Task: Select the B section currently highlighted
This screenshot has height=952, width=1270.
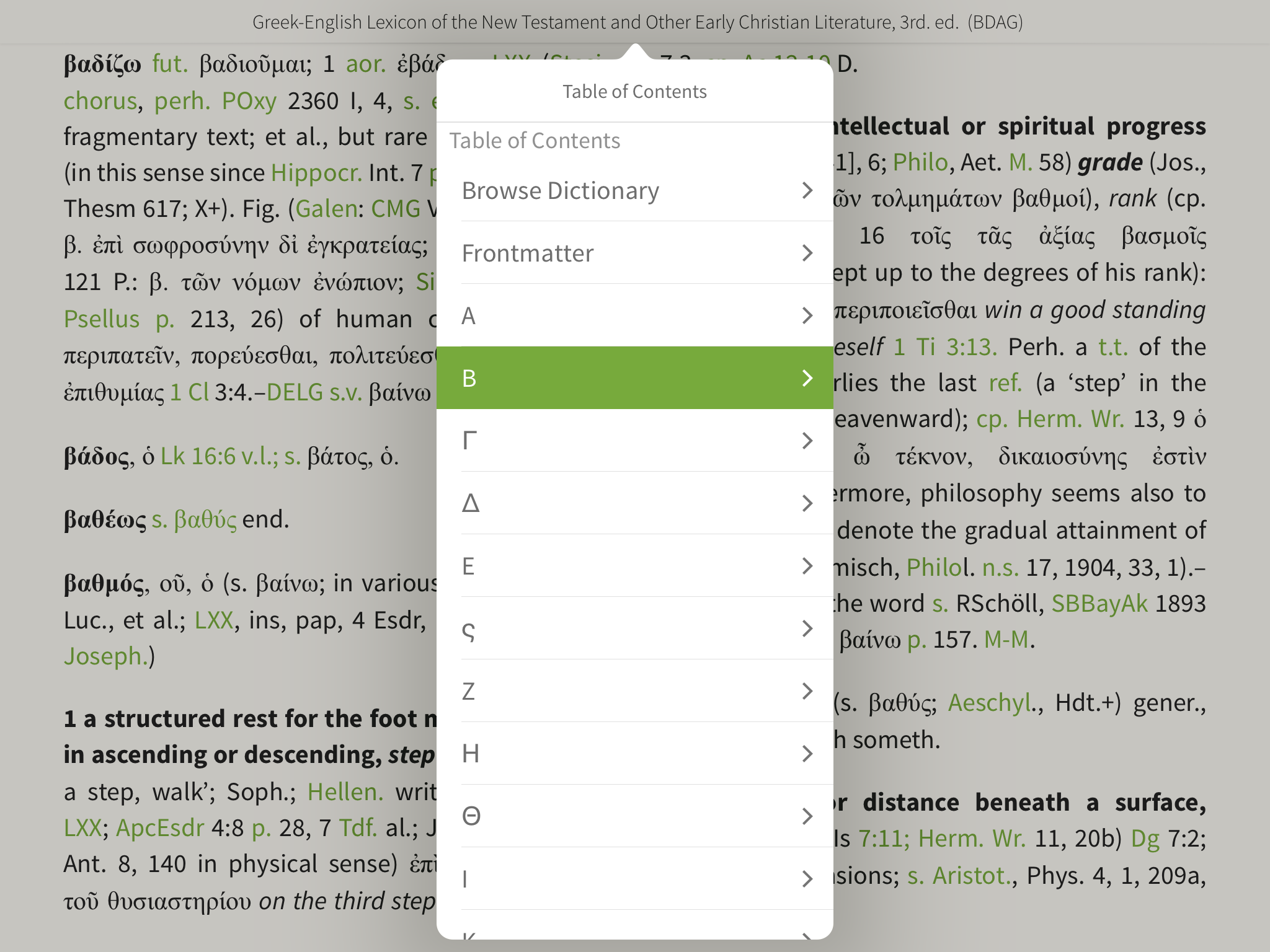Action: point(635,377)
